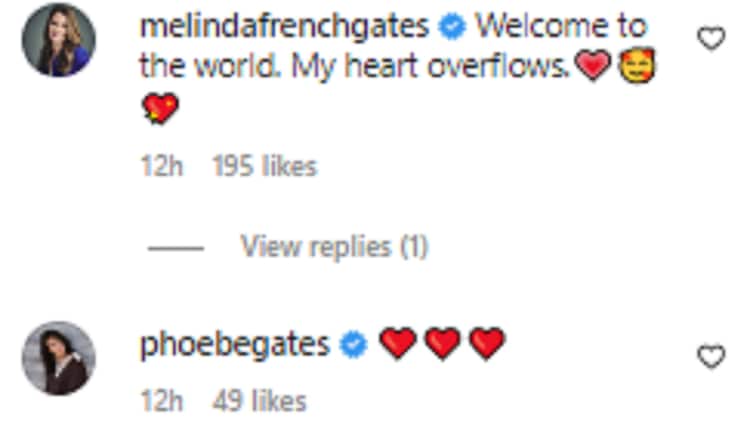Viewport: 750px width, 448px height.
Task: Click the middle red heart in phoebegates' comment
Action: click(442, 345)
